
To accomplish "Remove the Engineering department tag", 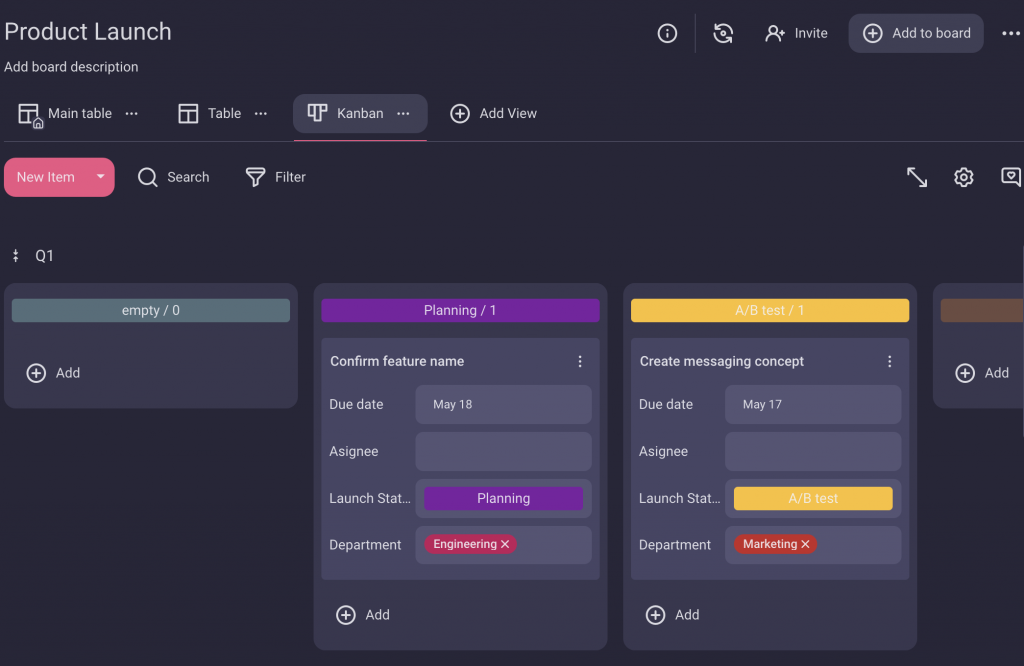I will point(505,544).
